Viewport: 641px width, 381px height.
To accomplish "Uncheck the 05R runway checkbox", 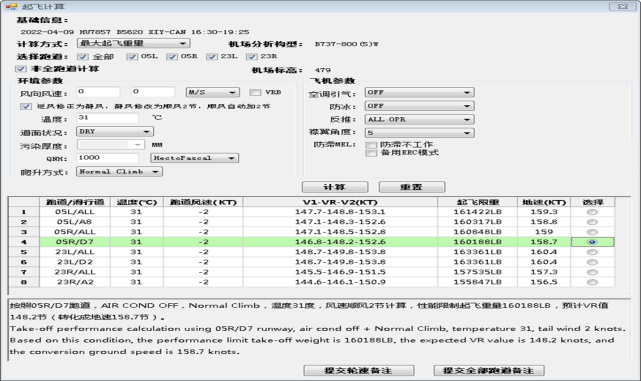I will [172, 56].
